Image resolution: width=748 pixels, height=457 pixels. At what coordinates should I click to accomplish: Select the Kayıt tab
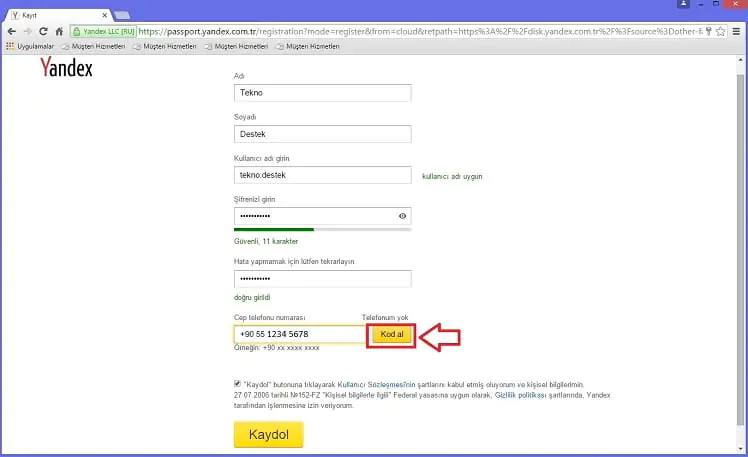pyautogui.click(x=57, y=15)
